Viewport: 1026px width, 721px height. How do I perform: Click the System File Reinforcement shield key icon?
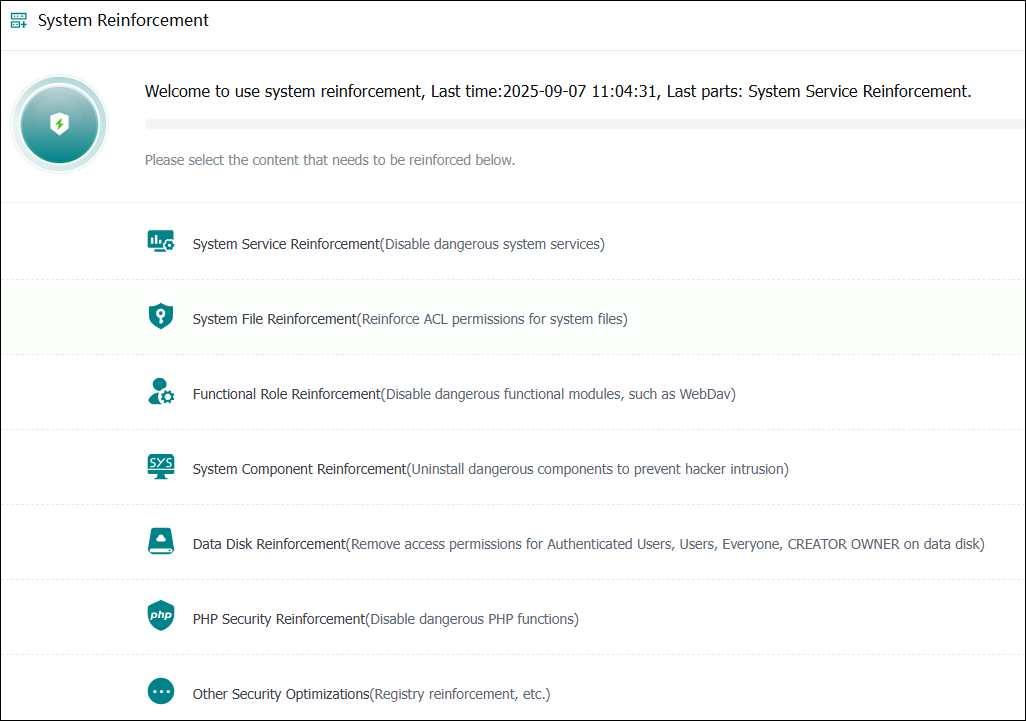click(x=160, y=316)
